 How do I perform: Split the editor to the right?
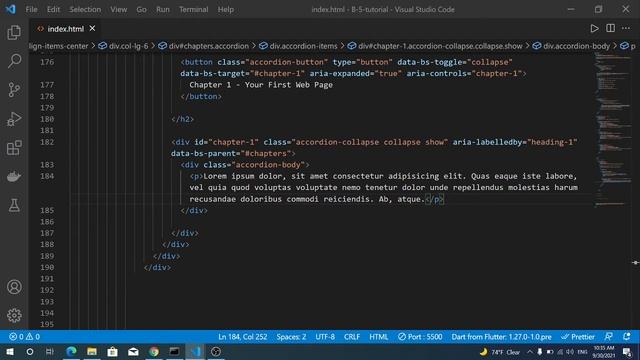(x=610, y=28)
